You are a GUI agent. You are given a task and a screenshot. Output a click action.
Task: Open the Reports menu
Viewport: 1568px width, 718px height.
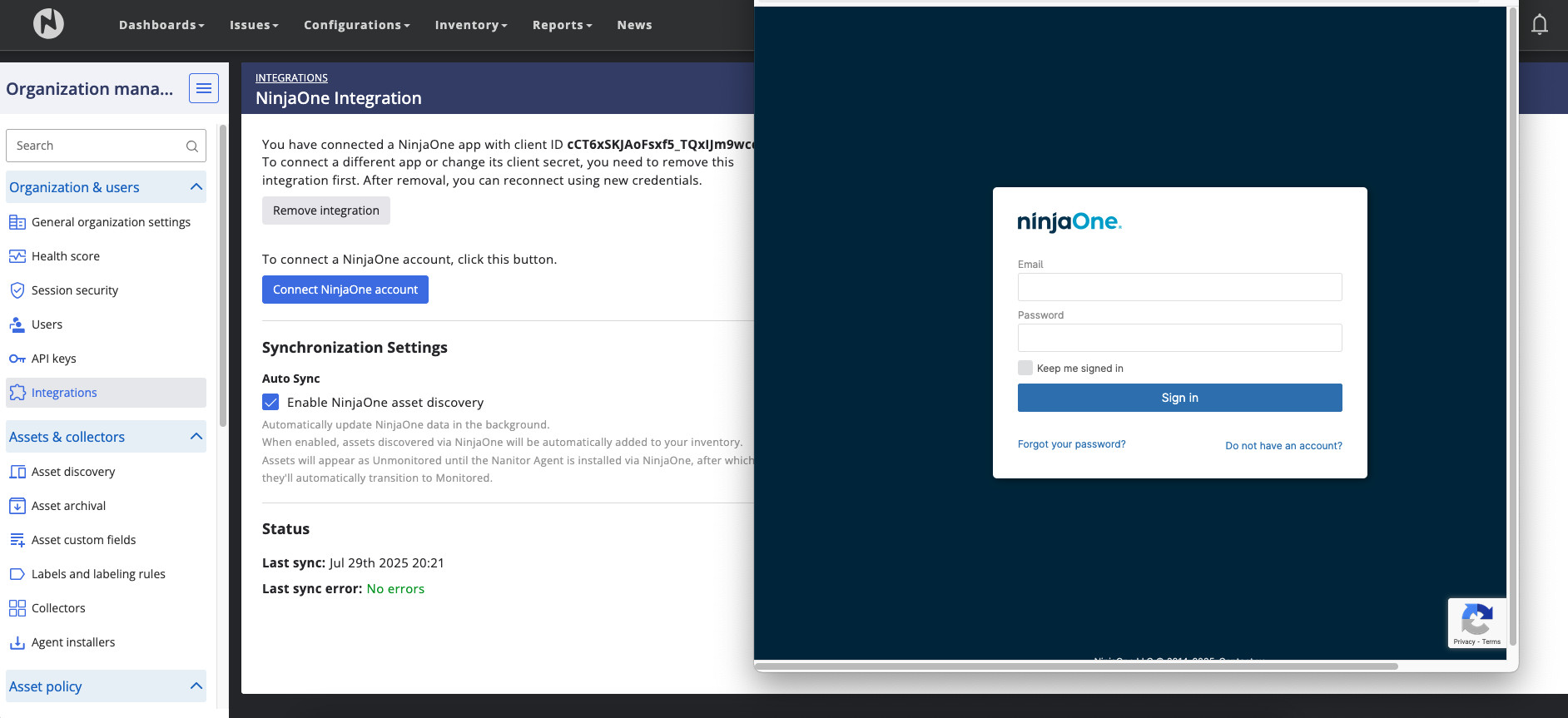click(x=562, y=25)
